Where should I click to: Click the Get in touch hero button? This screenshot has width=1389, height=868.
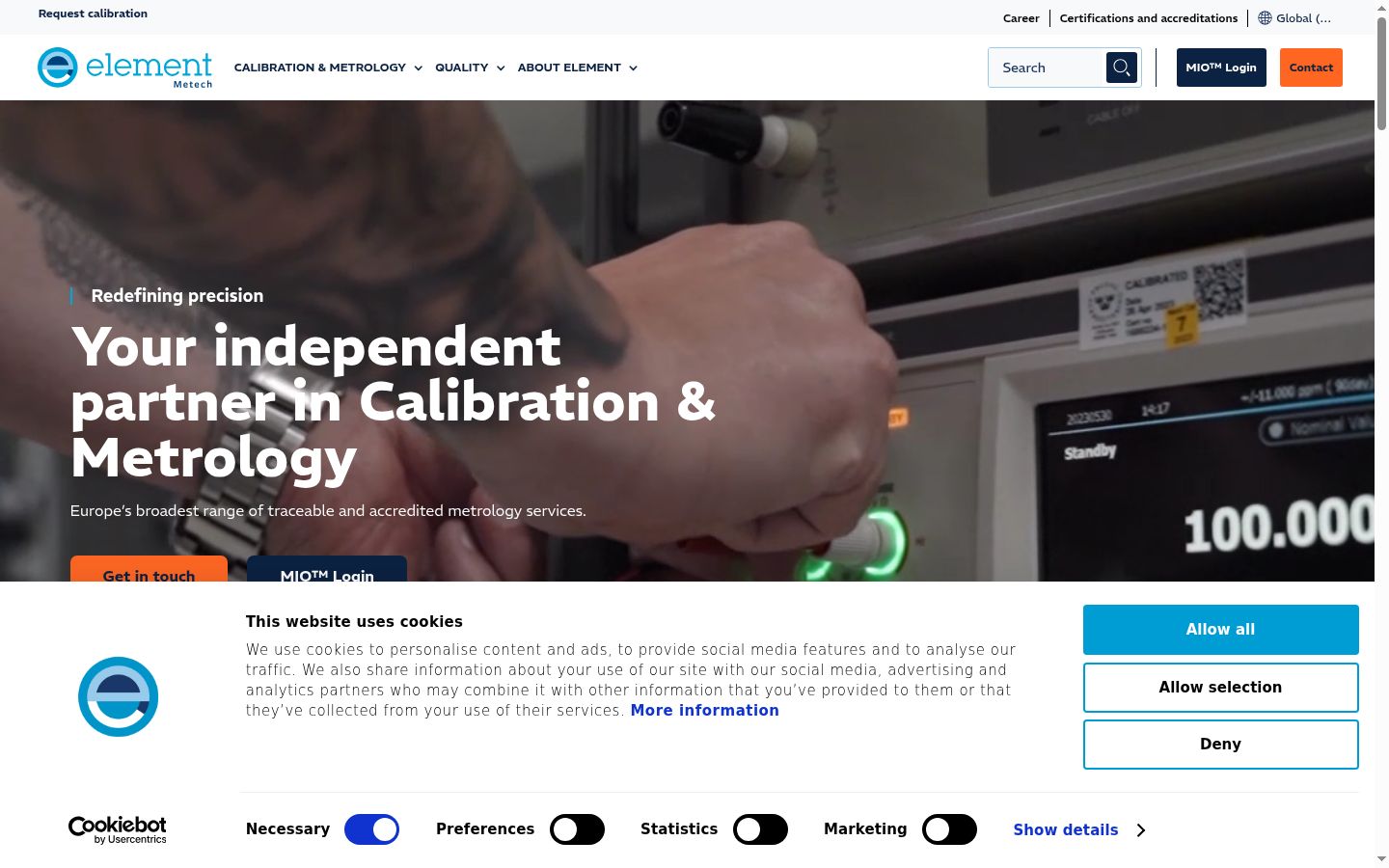coord(149,569)
